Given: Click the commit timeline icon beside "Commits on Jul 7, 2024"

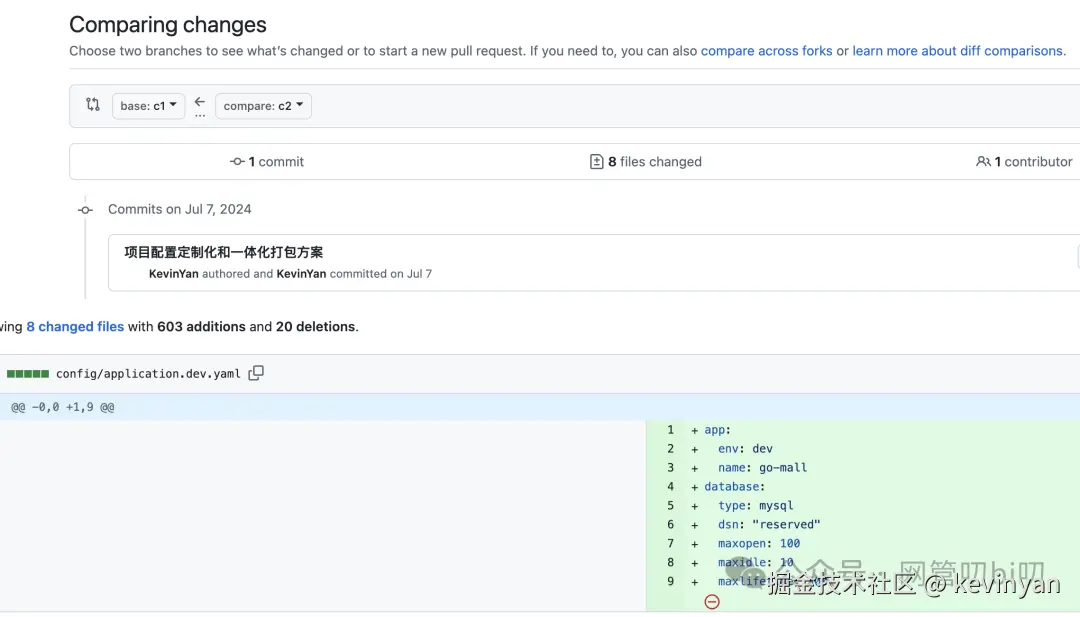Looking at the screenshot, I should click(86, 210).
